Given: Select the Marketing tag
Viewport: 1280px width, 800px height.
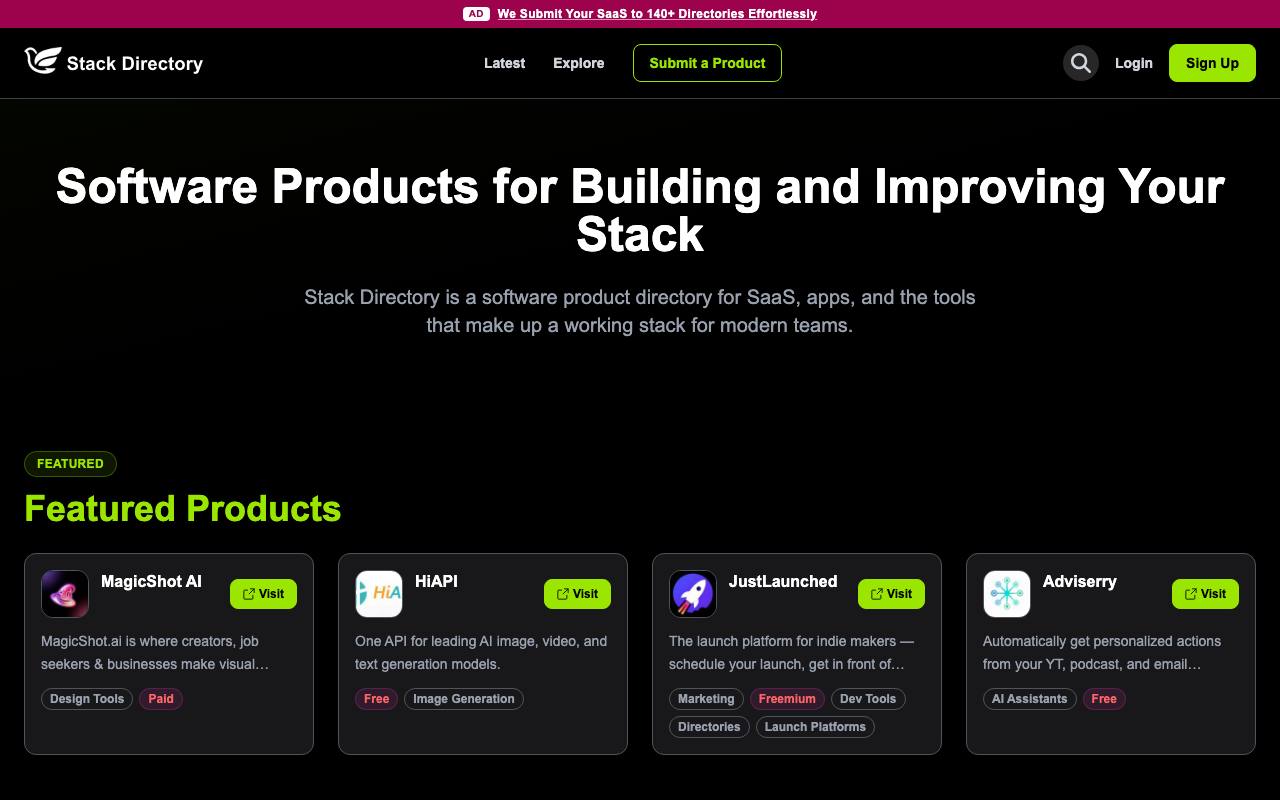Looking at the screenshot, I should [706, 699].
